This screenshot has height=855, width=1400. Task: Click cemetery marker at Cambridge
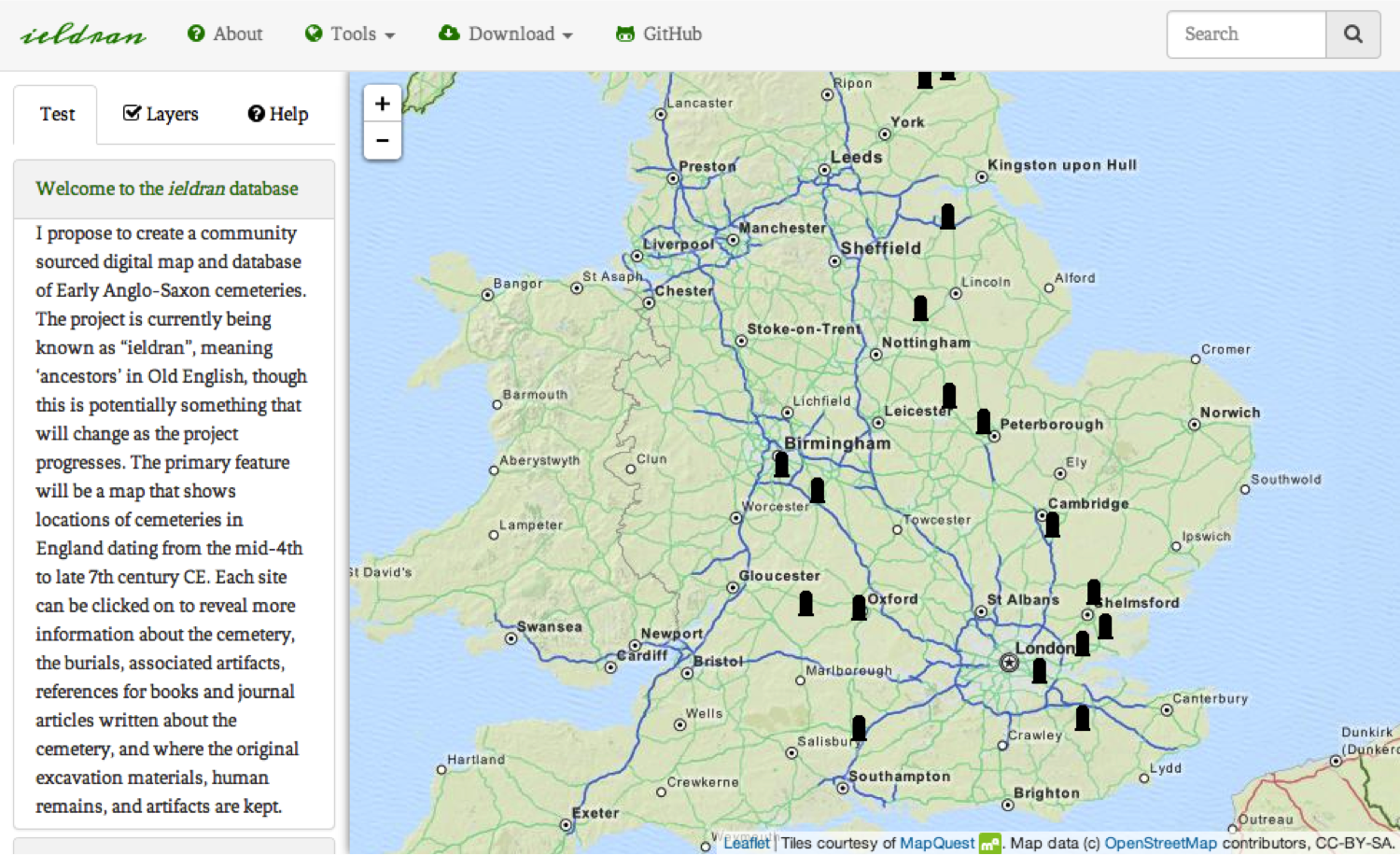1053,526
